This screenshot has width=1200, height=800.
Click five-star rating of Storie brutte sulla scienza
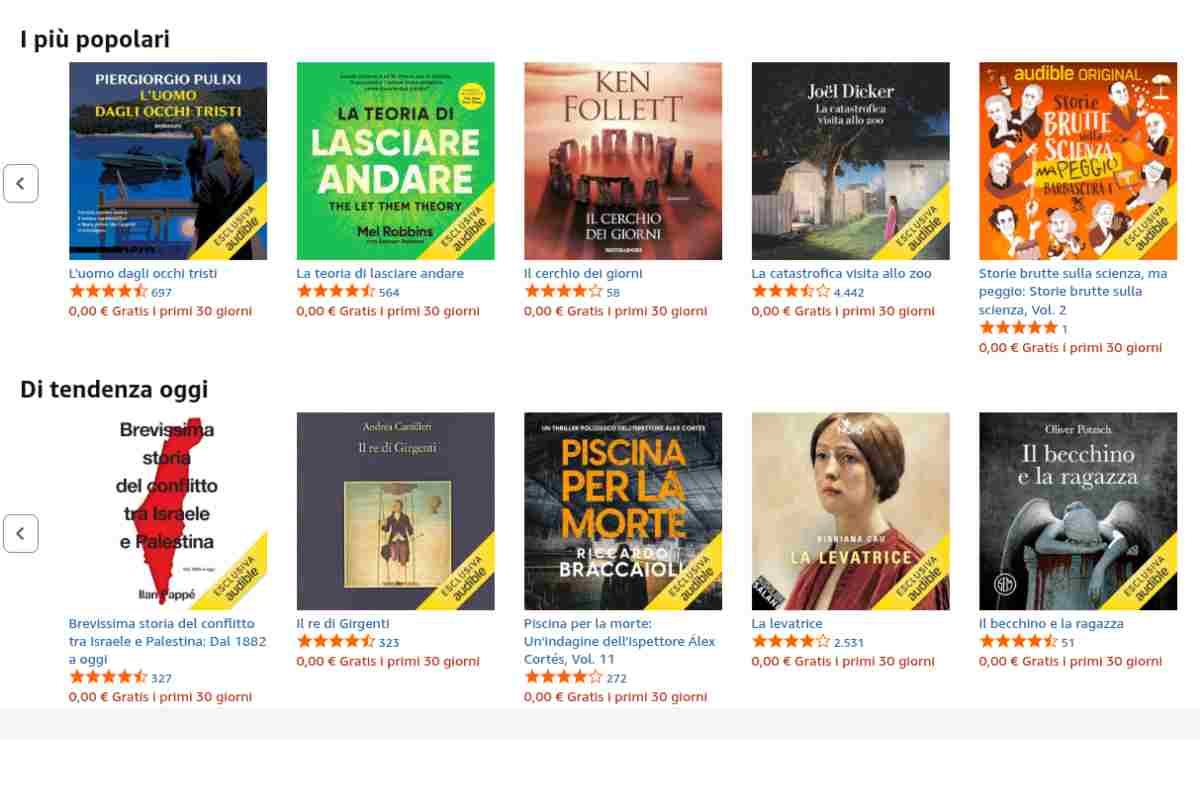pyautogui.click(x=1018, y=327)
